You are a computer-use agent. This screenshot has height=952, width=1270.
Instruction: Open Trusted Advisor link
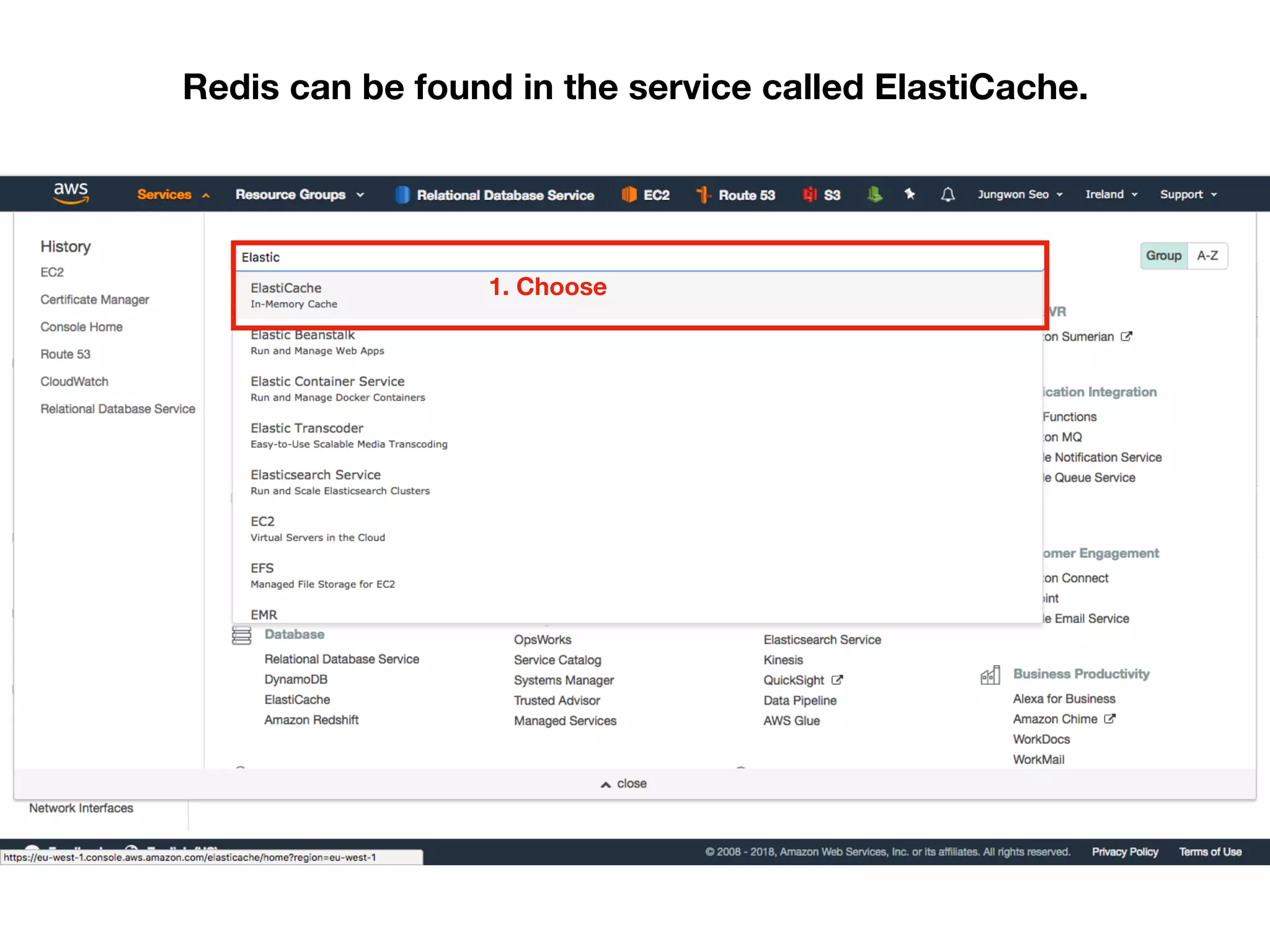point(557,701)
